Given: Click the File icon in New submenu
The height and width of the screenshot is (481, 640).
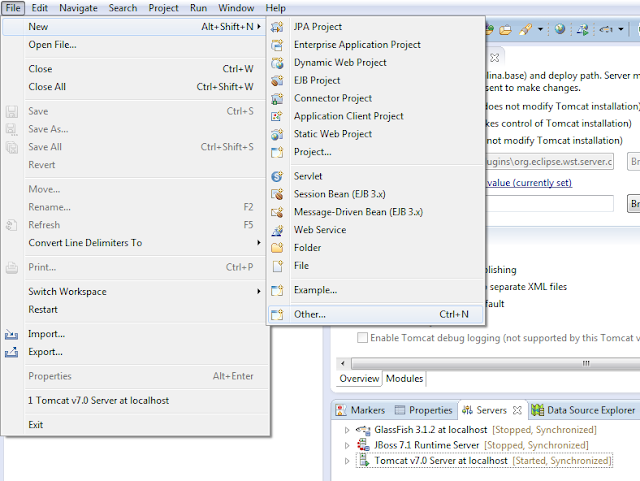Looking at the screenshot, I should tap(277, 266).
